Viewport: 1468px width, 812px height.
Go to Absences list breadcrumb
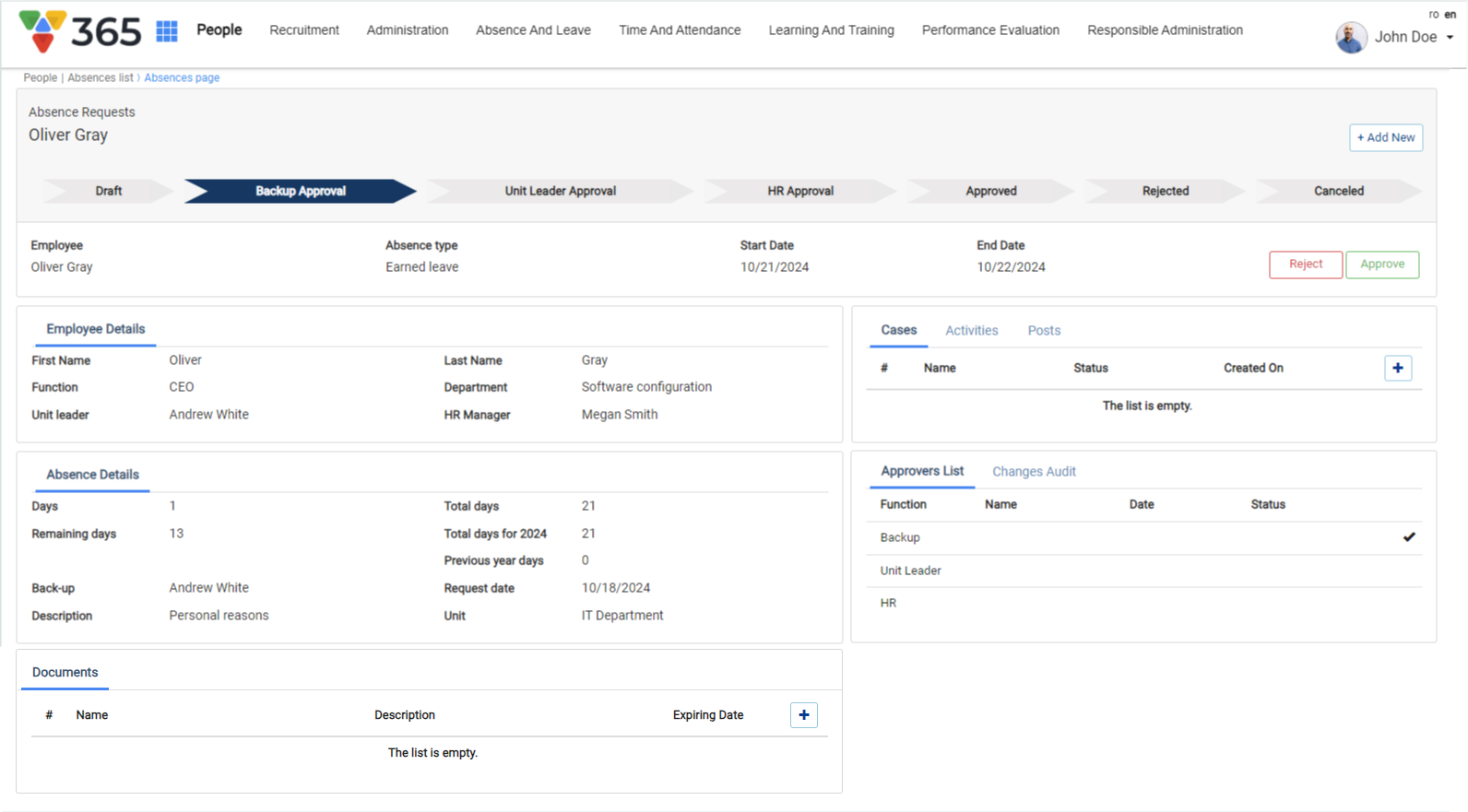[x=101, y=78]
